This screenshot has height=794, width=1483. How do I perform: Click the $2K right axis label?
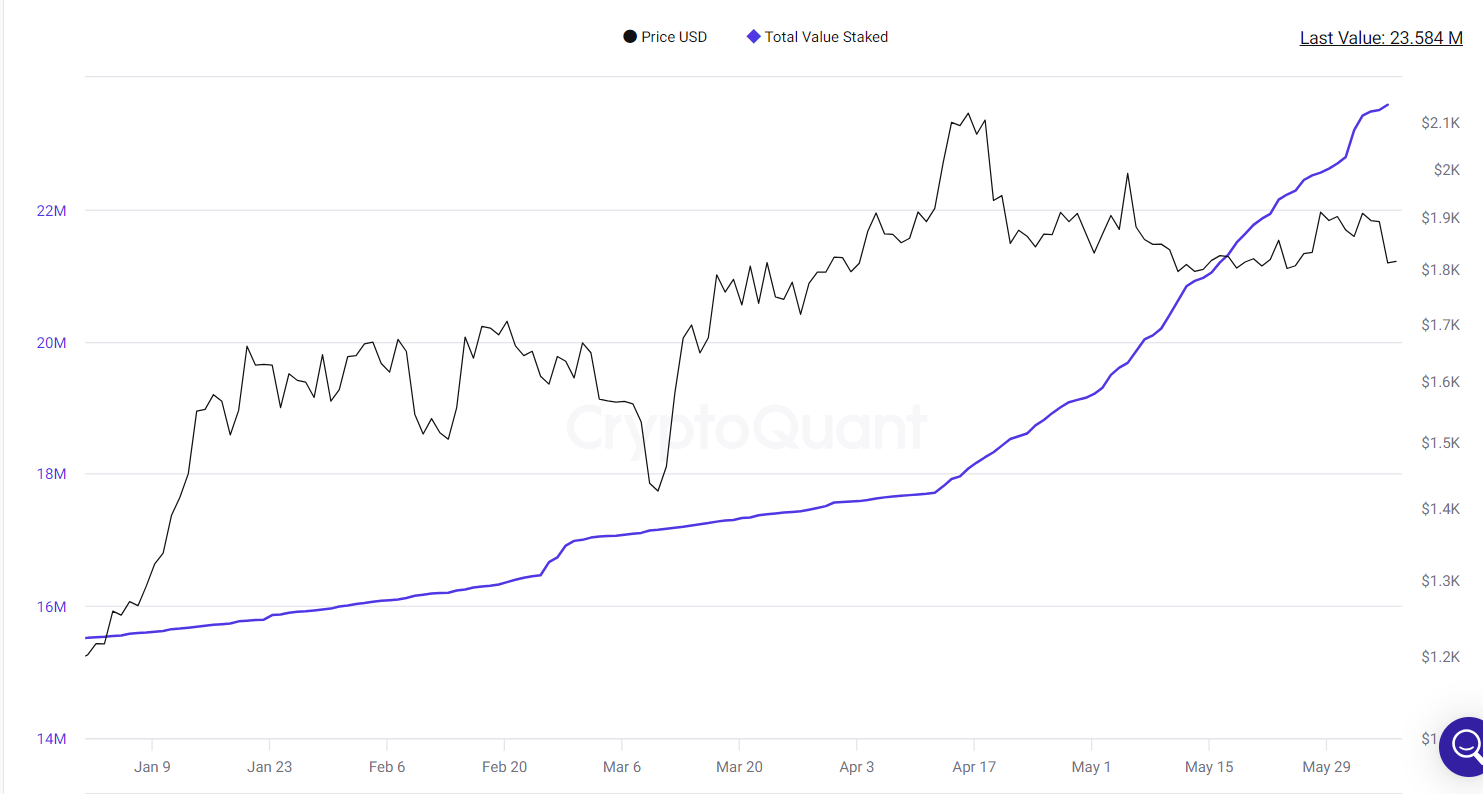coord(1446,170)
